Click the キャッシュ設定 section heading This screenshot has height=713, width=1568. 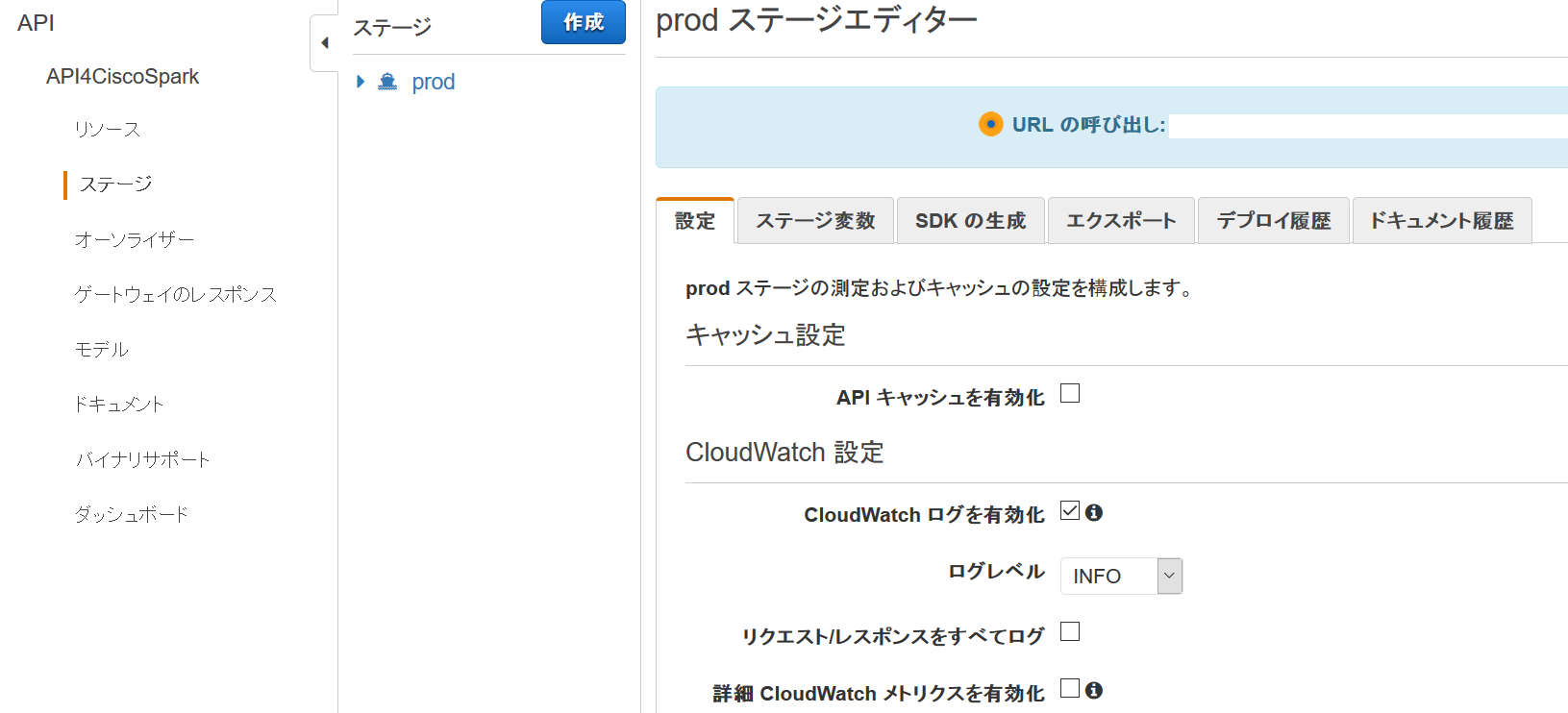click(765, 334)
